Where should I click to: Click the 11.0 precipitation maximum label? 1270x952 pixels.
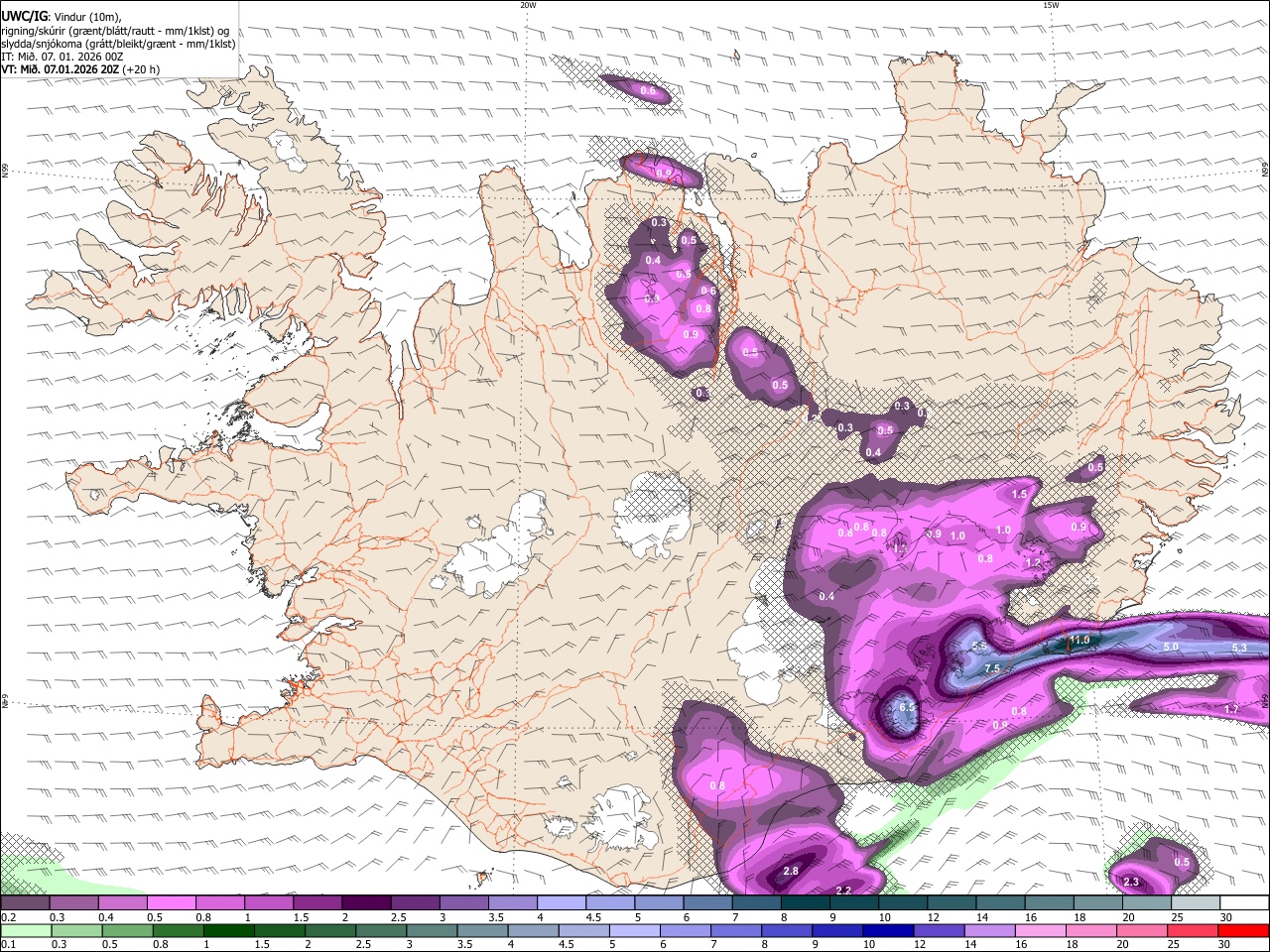[x=1079, y=641]
